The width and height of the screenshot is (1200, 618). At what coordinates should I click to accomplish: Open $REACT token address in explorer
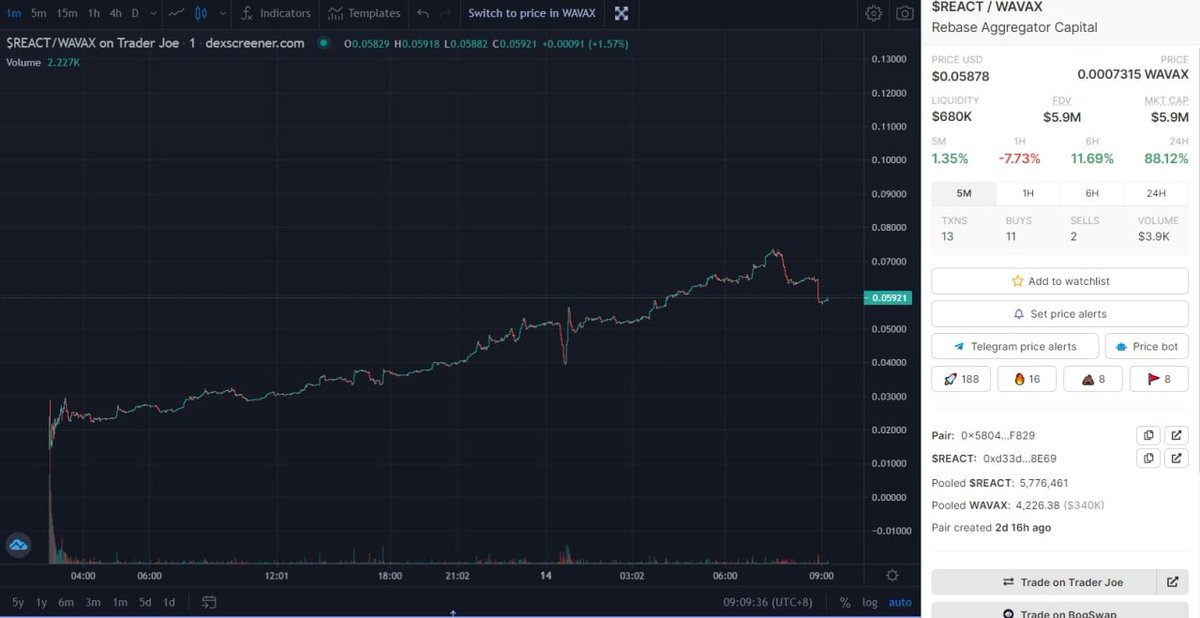click(1177, 458)
